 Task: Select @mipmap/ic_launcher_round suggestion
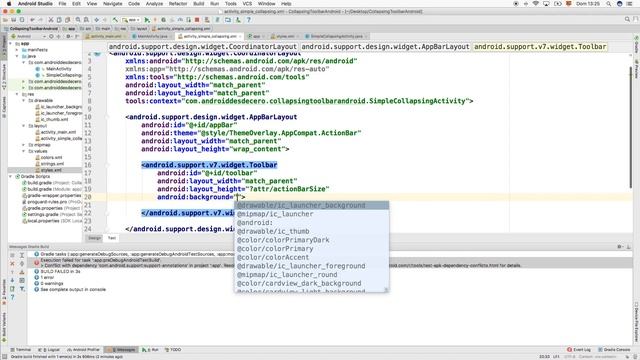tap(311, 275)
